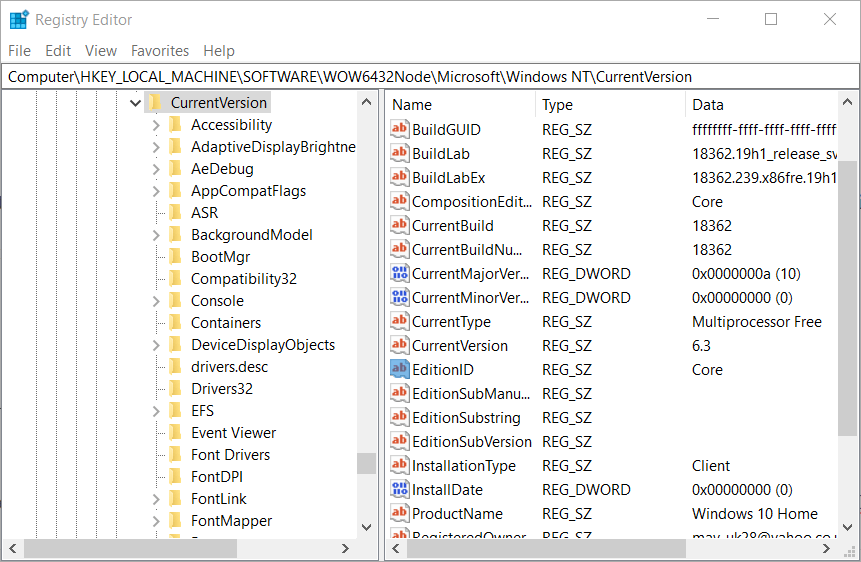Select the CurrentMinorVer... DWORD value icon
Screen dimensions: 861x562
(x=400, y=297)
